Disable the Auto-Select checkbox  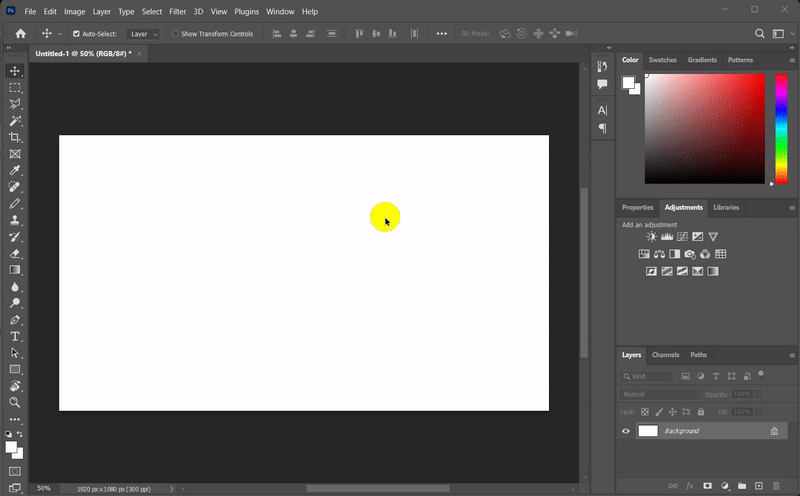pos(76,34)
